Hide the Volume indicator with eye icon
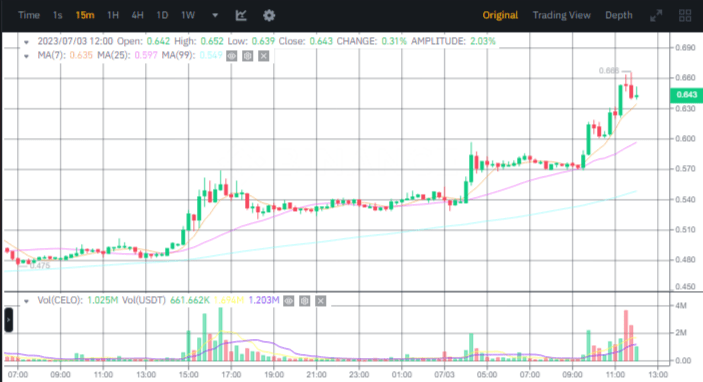 (x=289, y=301)
